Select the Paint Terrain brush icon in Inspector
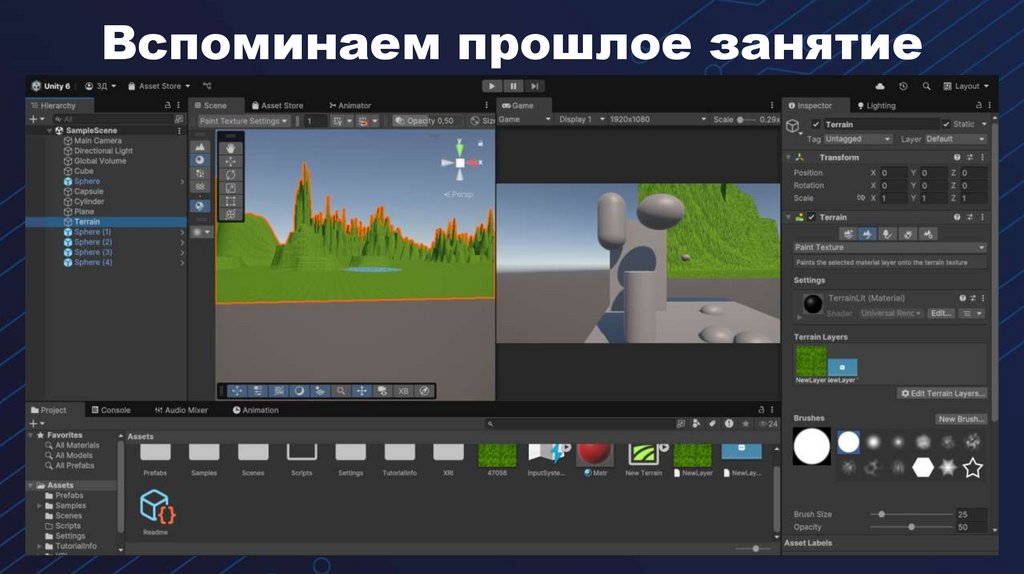 867,234
